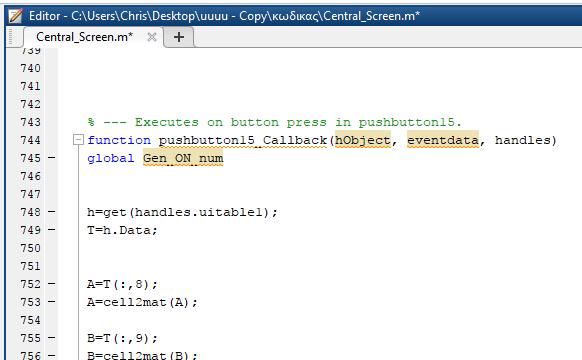
Task: Click the global keyword on line 745
Action: pos(111,158)
